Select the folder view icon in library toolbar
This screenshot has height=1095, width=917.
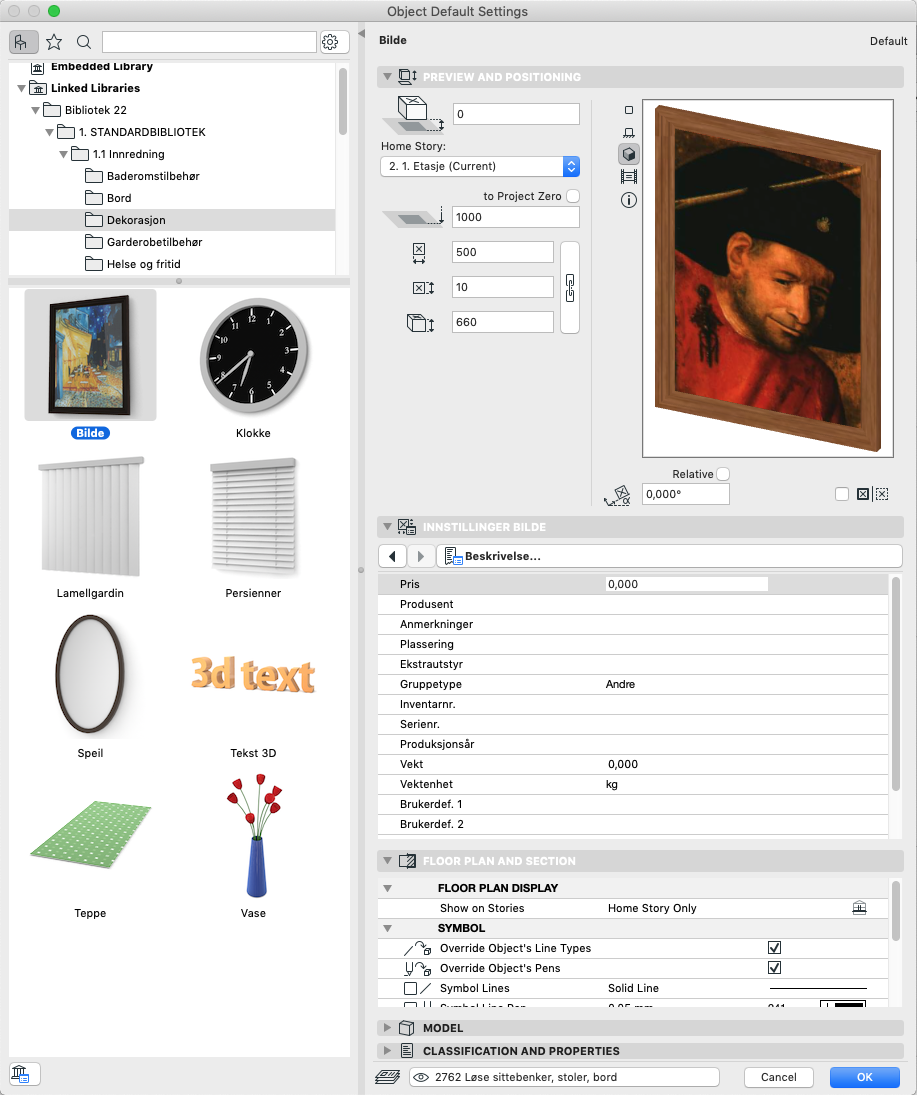[x=23, y=43]
